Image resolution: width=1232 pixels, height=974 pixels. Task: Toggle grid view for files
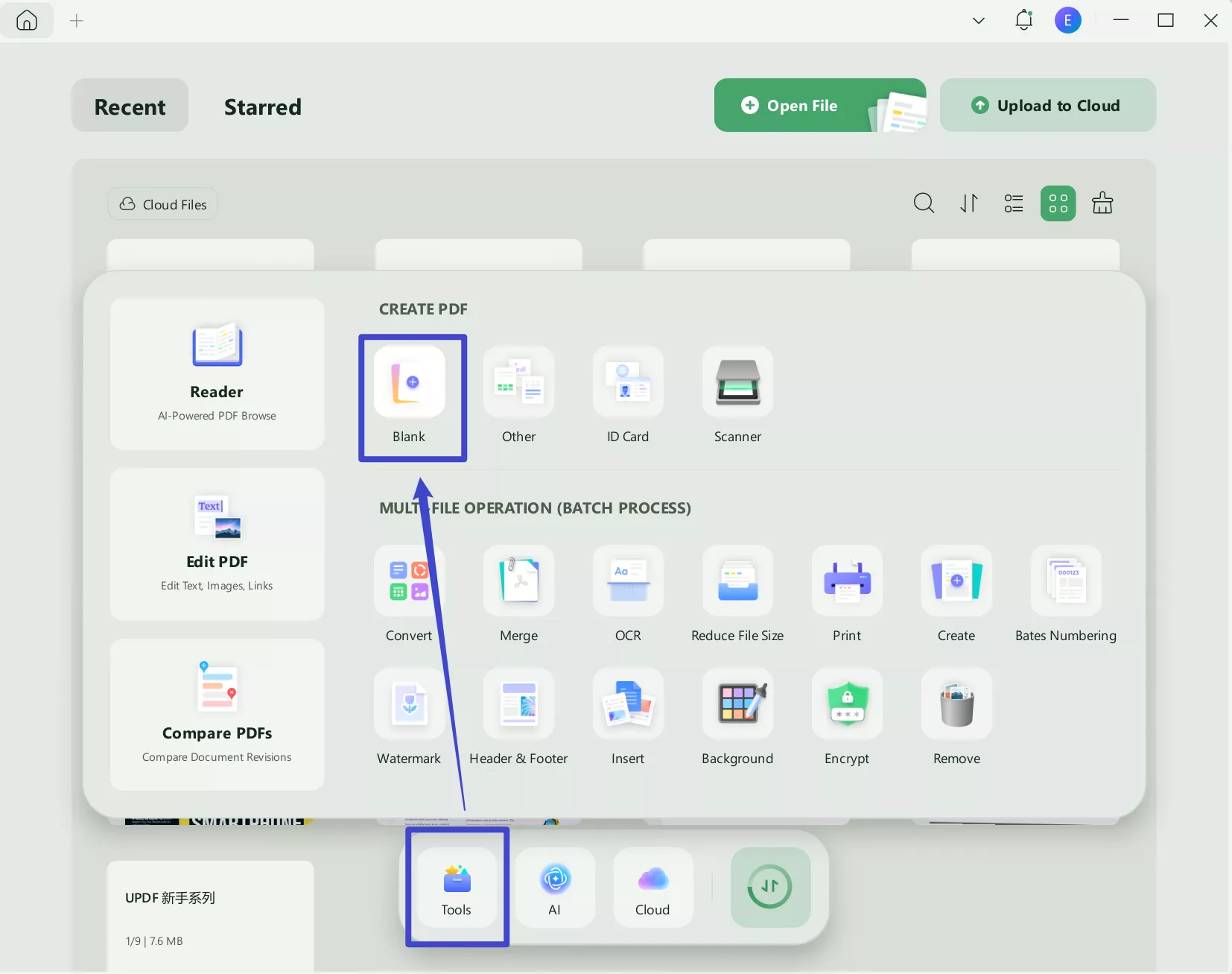(x=1058, y=203)
